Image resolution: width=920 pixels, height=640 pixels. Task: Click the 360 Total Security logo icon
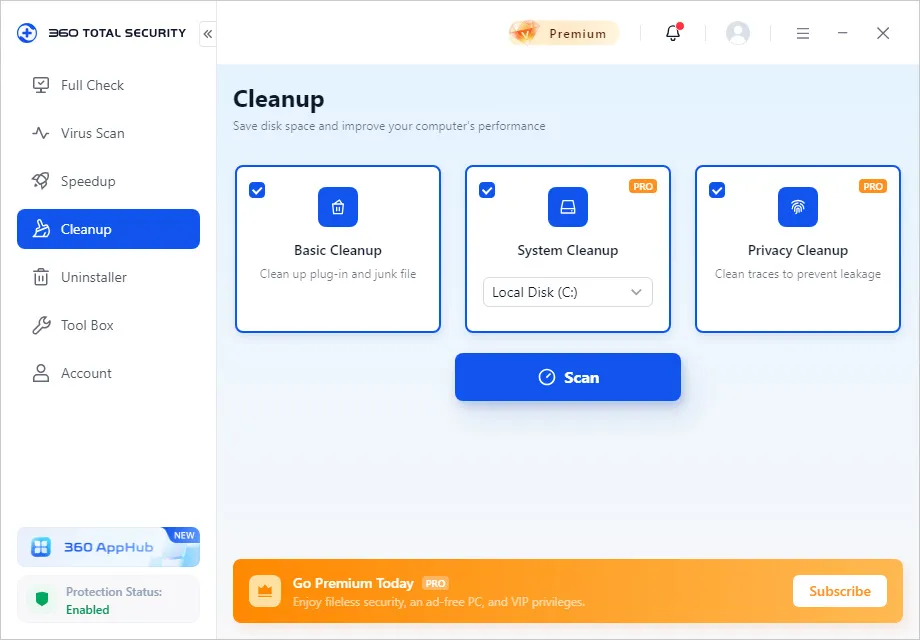tap(27, 33)
